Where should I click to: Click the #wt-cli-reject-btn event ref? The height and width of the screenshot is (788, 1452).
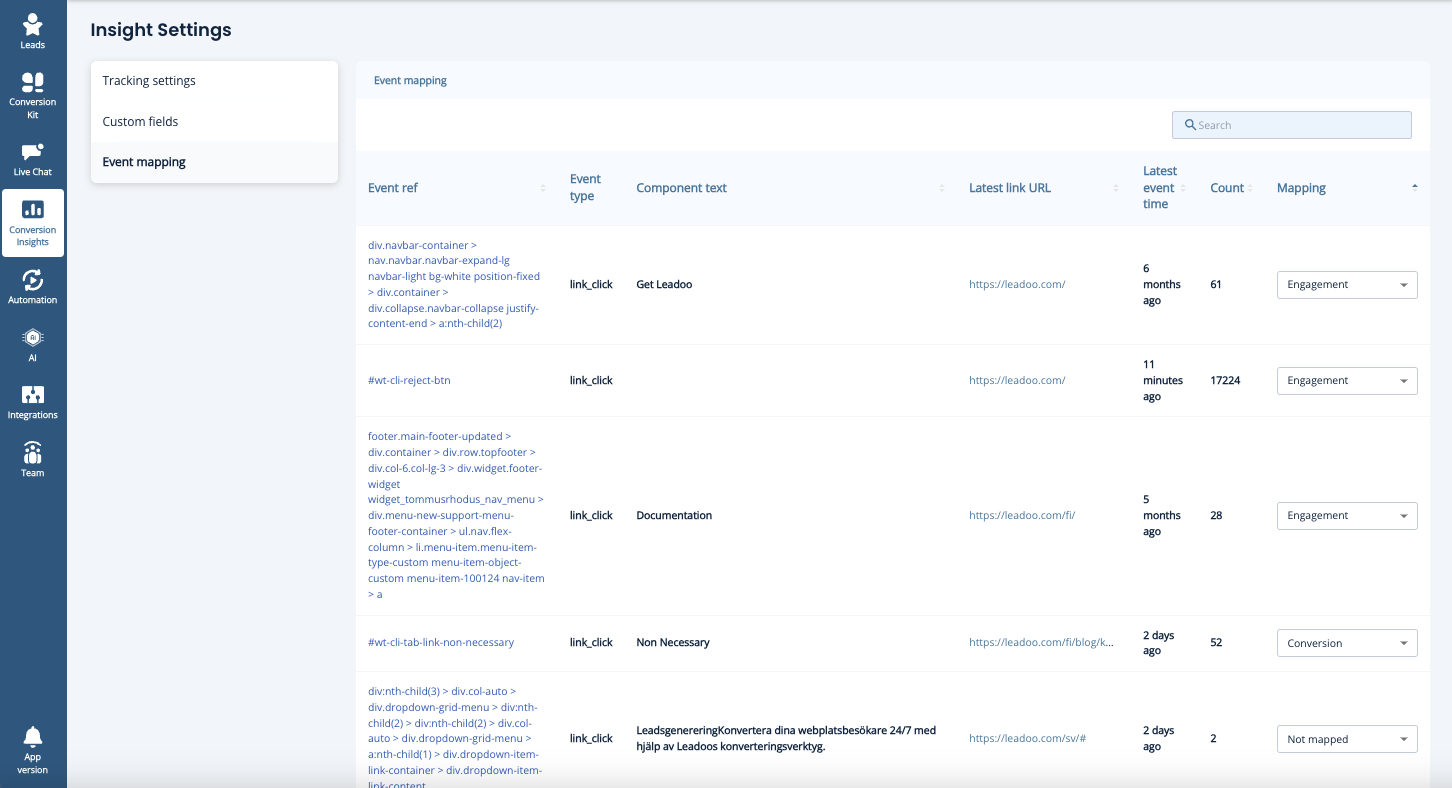pos(411,380)
